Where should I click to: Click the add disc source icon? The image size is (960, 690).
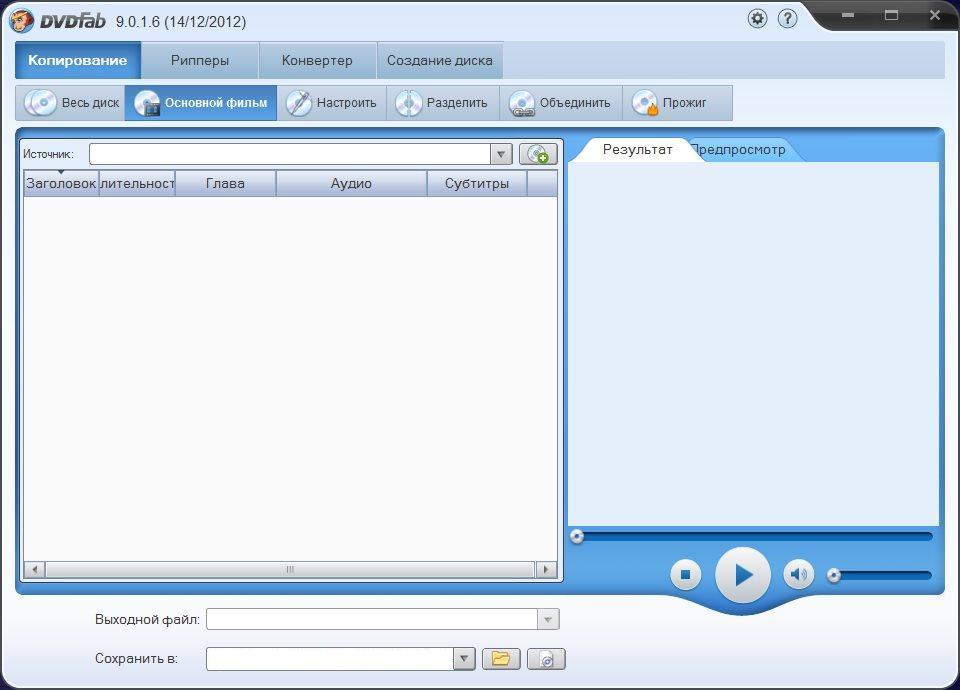(538, 154)
